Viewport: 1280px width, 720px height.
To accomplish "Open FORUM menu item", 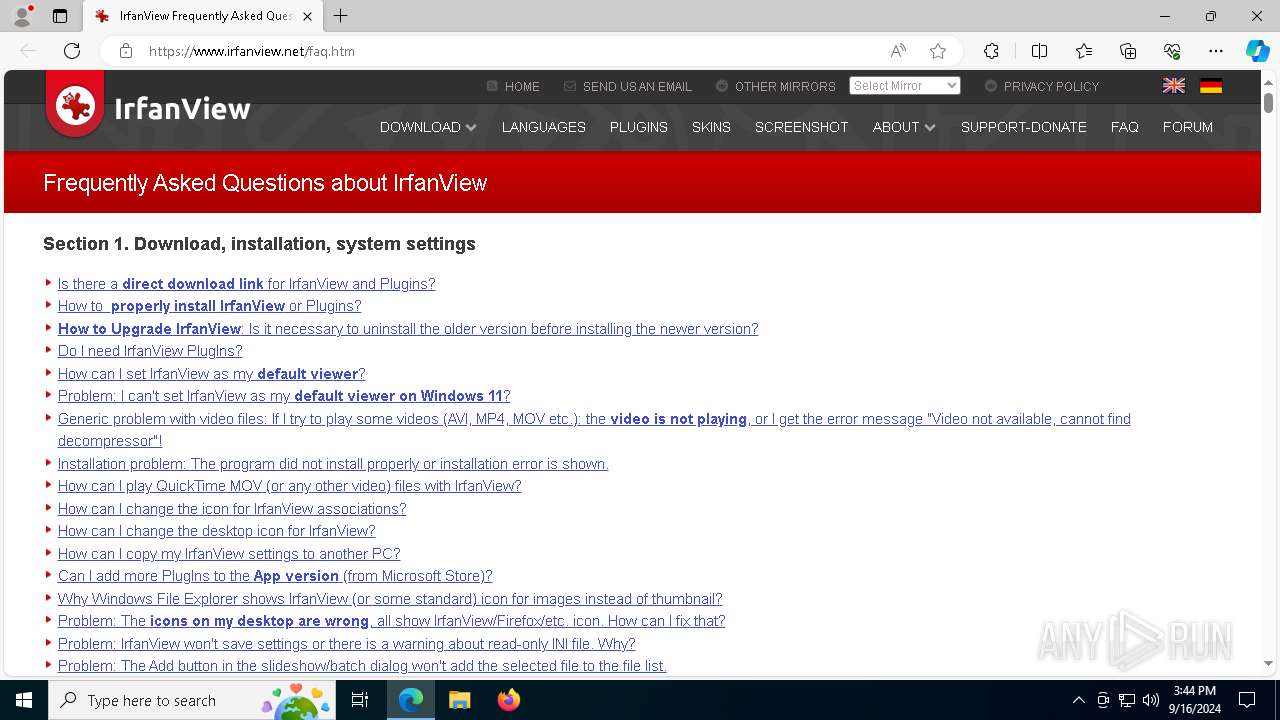I will coord(1188,127).
